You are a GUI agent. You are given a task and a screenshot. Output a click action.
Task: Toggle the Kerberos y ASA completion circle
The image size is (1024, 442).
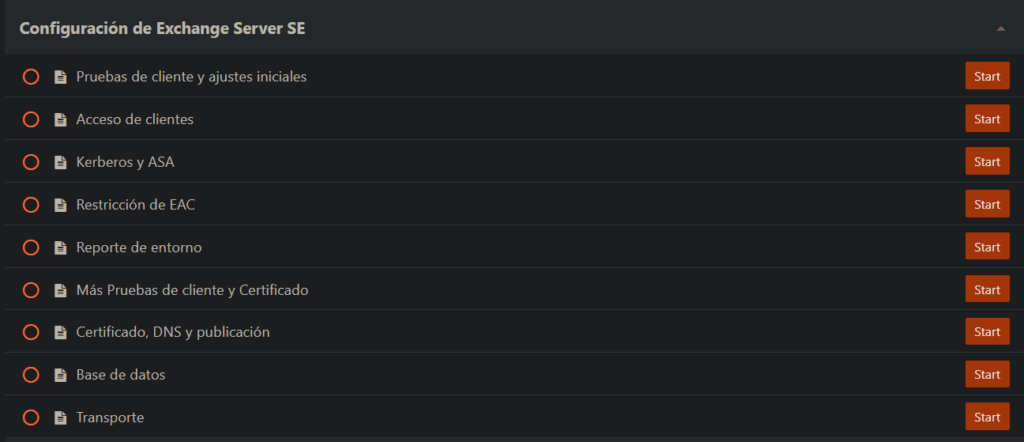(31, 162)
